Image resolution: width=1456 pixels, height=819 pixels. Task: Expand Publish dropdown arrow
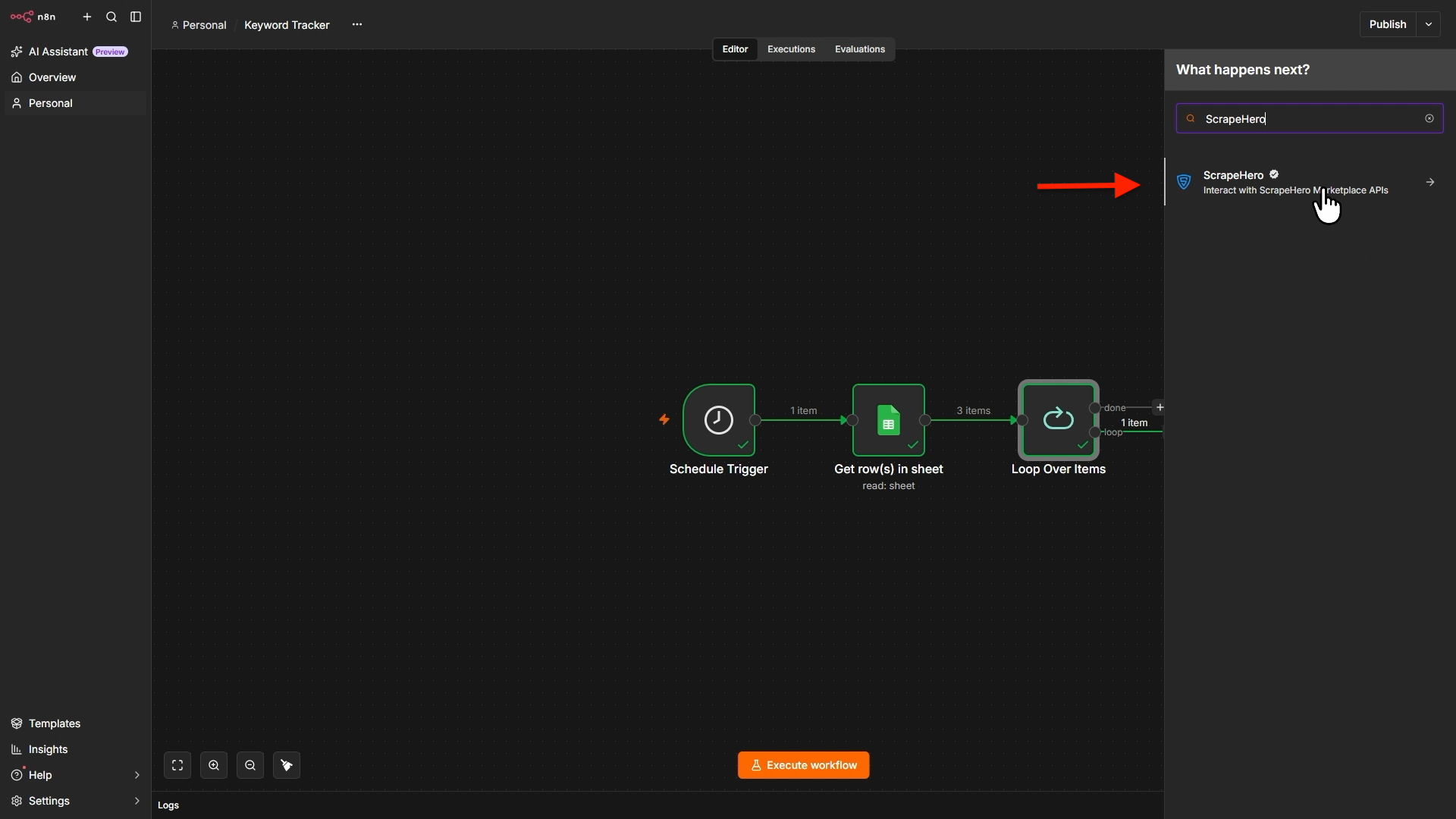point(1429,24)
